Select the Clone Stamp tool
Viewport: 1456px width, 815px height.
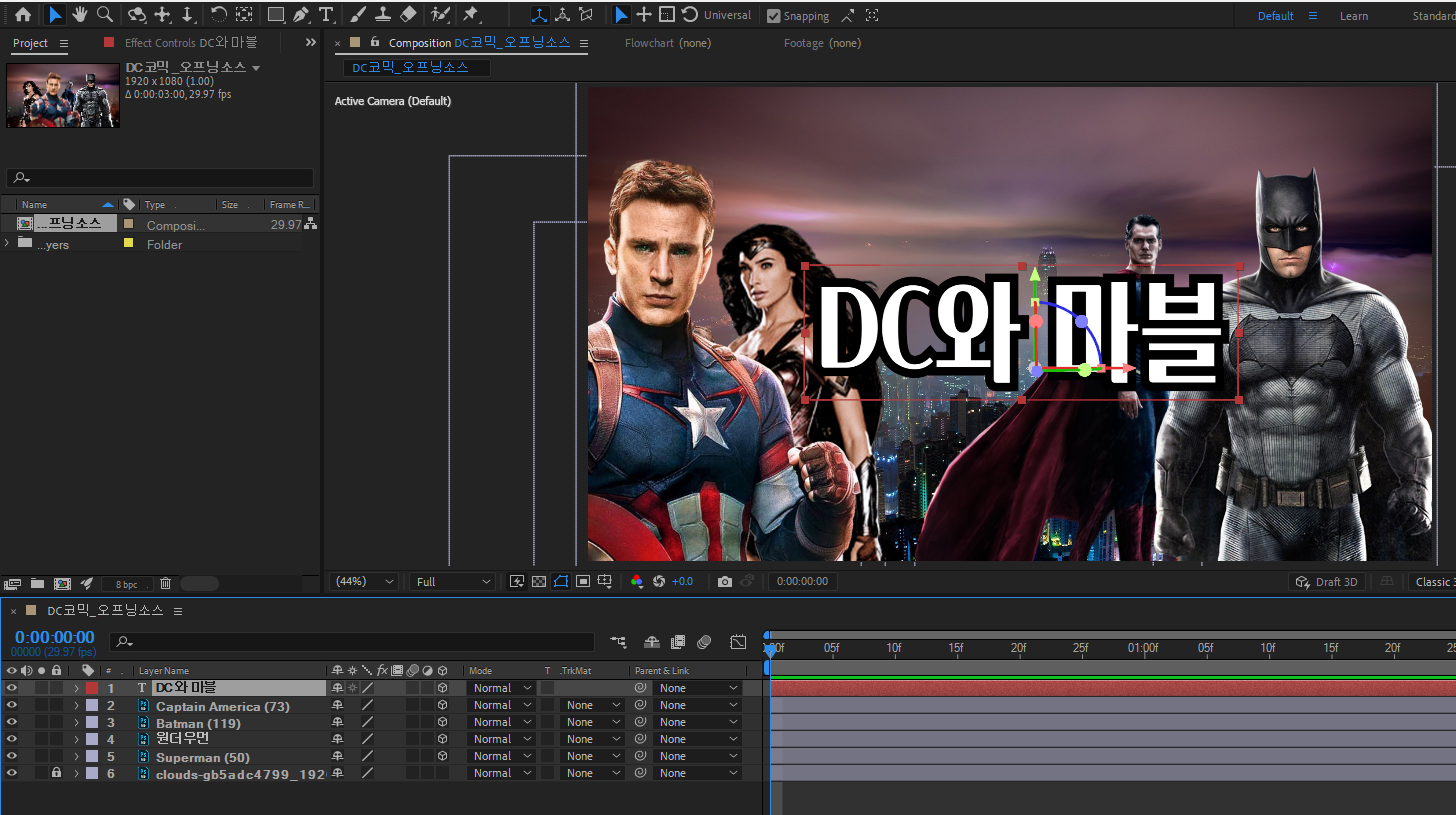(382, 15)
